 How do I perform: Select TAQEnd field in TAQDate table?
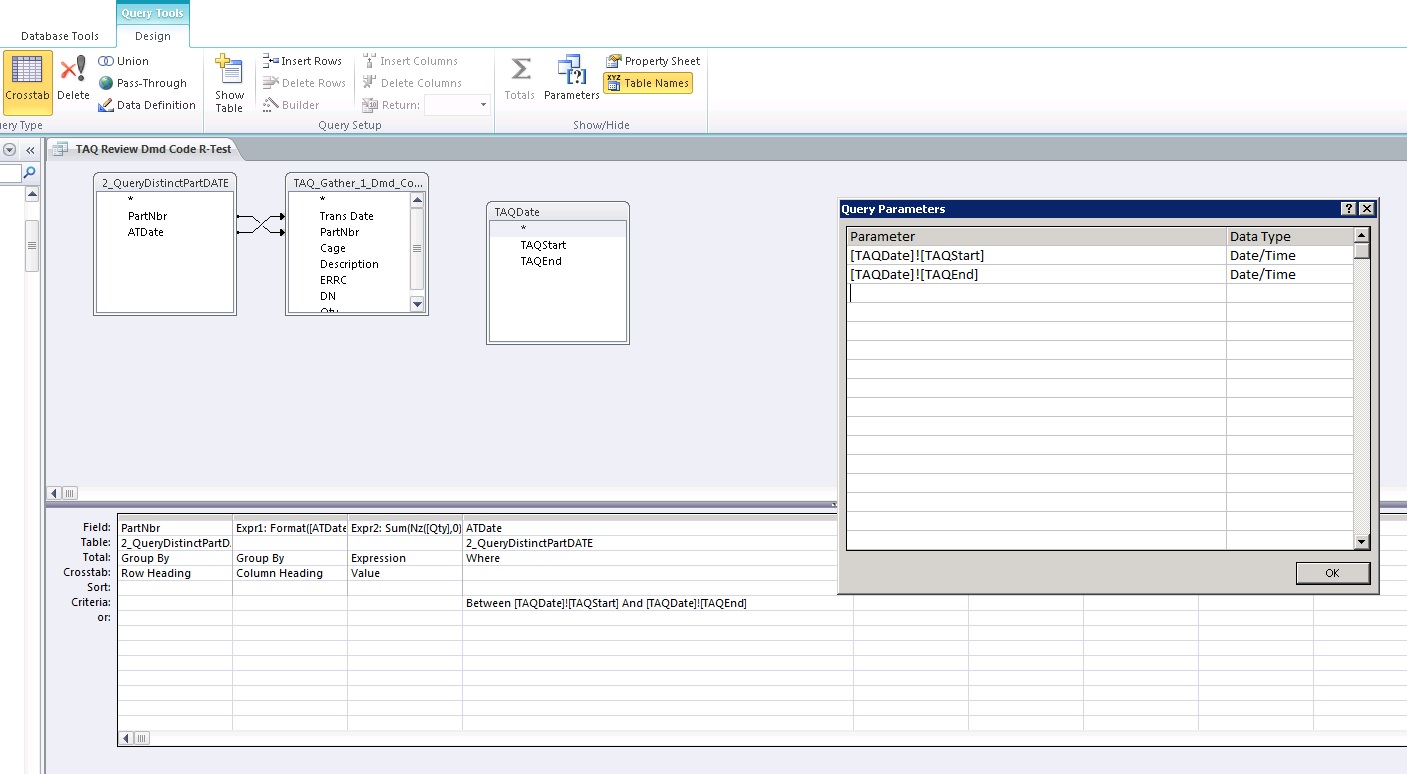click(x=541, y=261)
